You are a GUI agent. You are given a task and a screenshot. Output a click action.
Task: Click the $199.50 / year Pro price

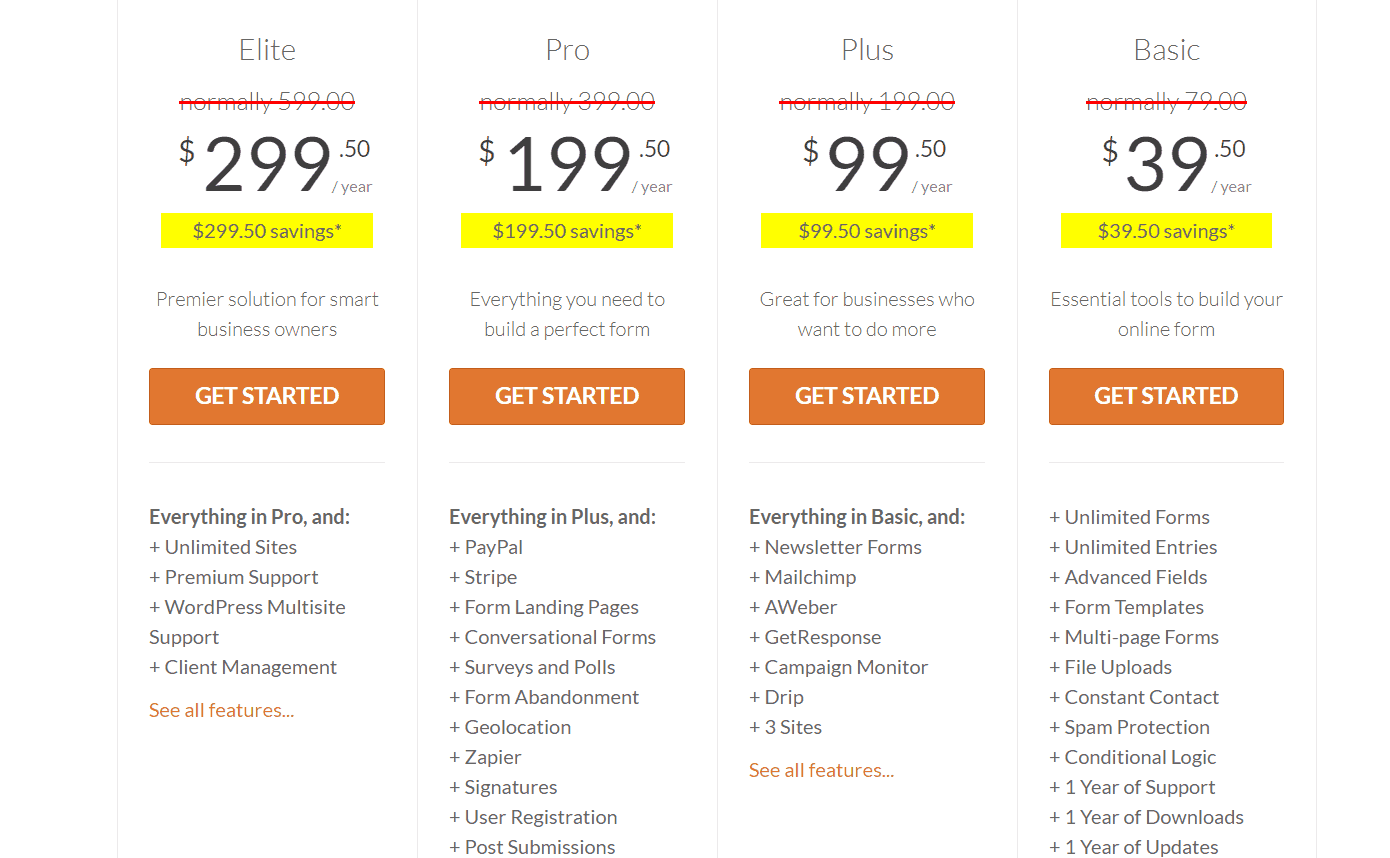pos(575,165)
